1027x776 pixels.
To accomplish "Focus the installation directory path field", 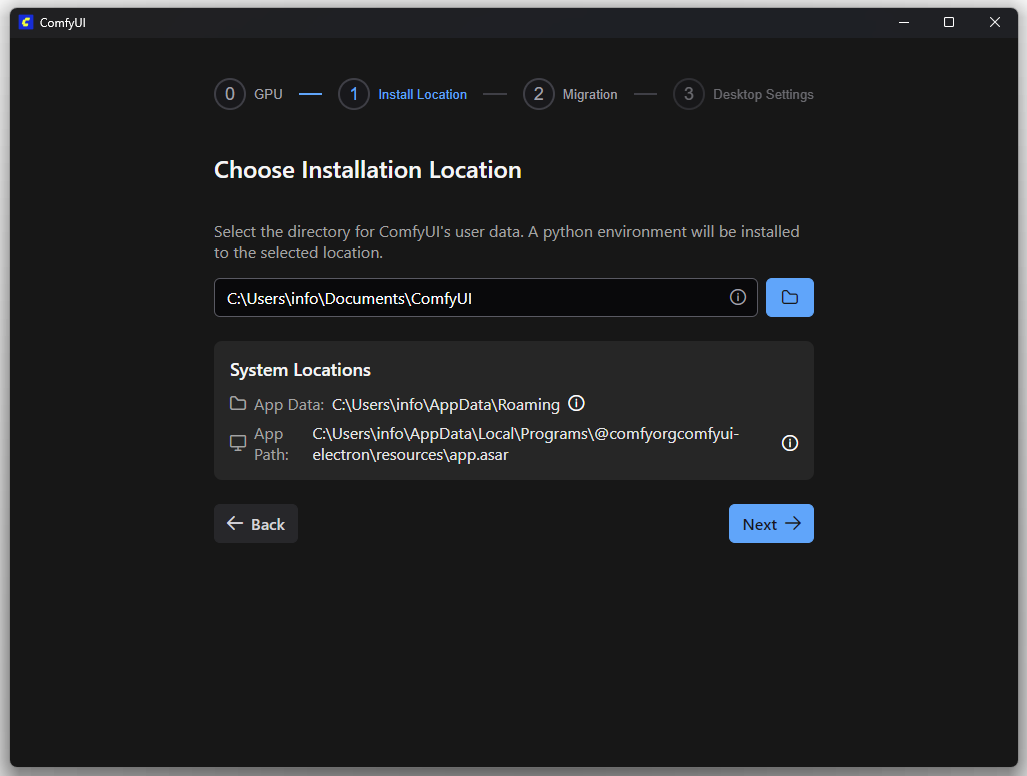I will (x=470, y=298).
